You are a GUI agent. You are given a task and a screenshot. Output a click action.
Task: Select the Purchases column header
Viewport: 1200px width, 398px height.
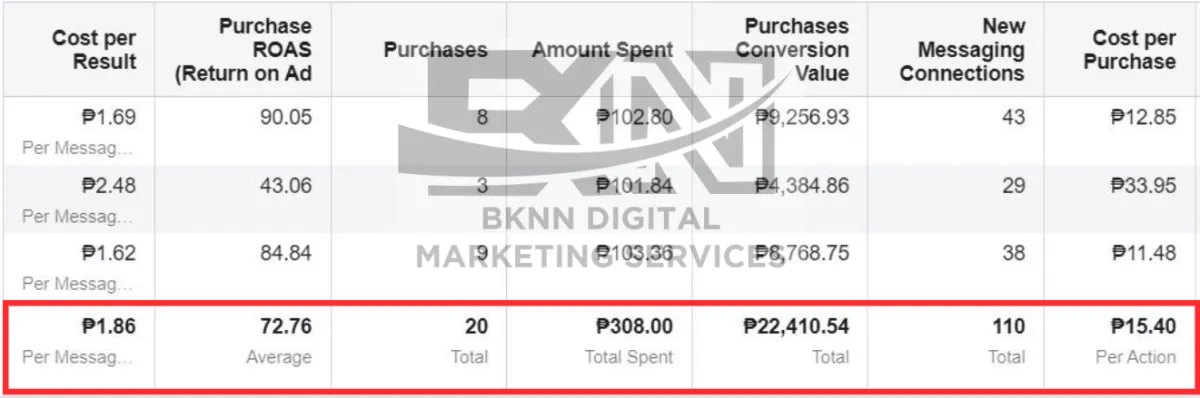pyautogui.click(x=436, y=50)
